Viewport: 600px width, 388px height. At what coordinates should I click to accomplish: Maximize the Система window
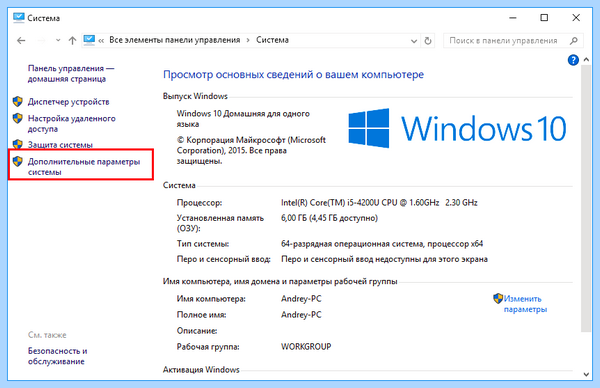click(x=544, y=18)
